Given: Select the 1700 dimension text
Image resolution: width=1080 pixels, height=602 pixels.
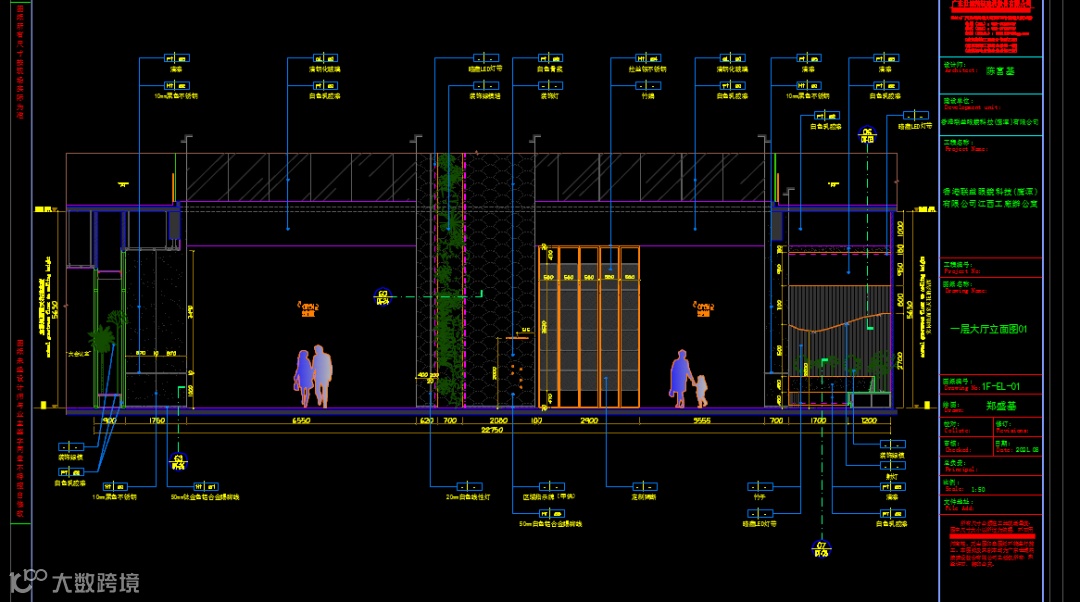Looking at the screenshot, I should tap(818, 420).
